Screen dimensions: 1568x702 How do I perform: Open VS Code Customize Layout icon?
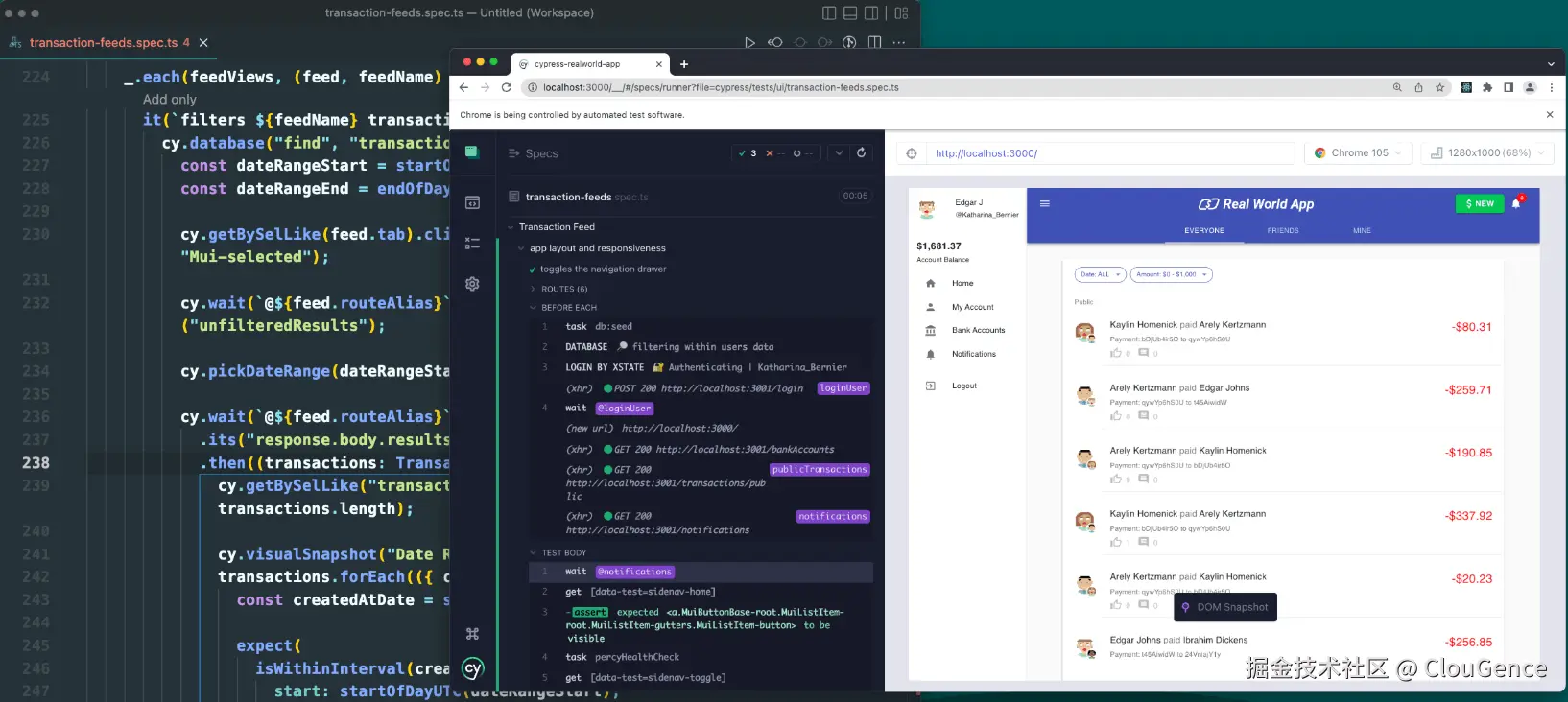(x=901, y=13)
